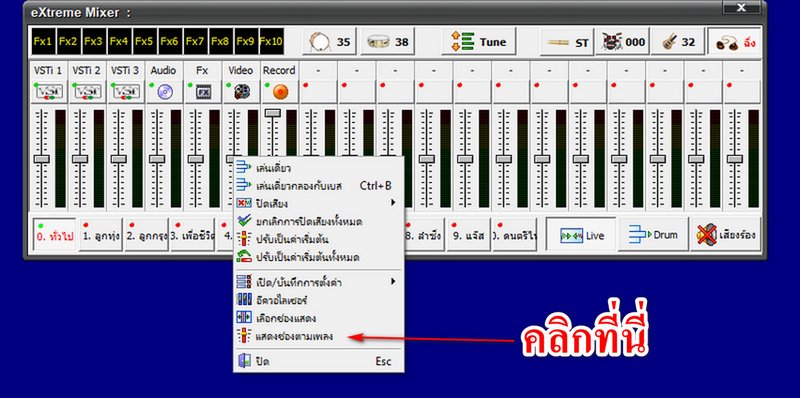Click the bass drum 35 button
The height and width of the screenshot is (398, 800).
tap(330, 42)
